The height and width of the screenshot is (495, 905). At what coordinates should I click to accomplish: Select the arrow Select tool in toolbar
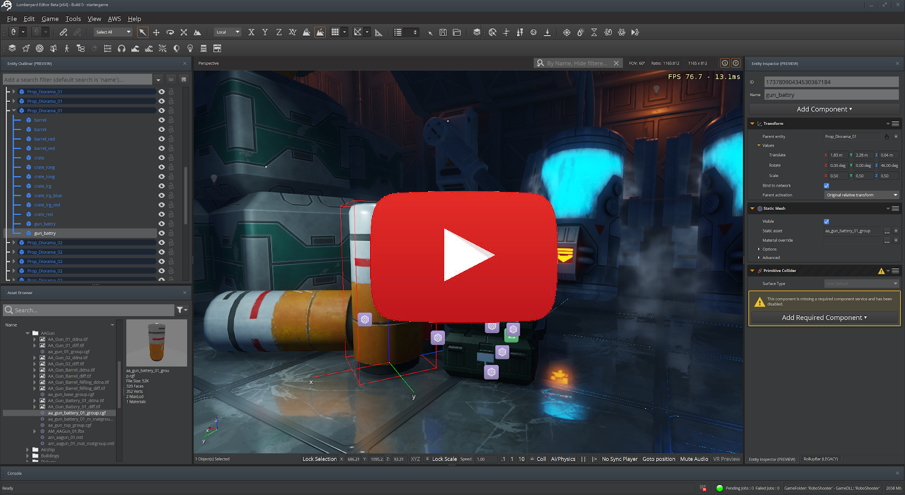(143, 32)
